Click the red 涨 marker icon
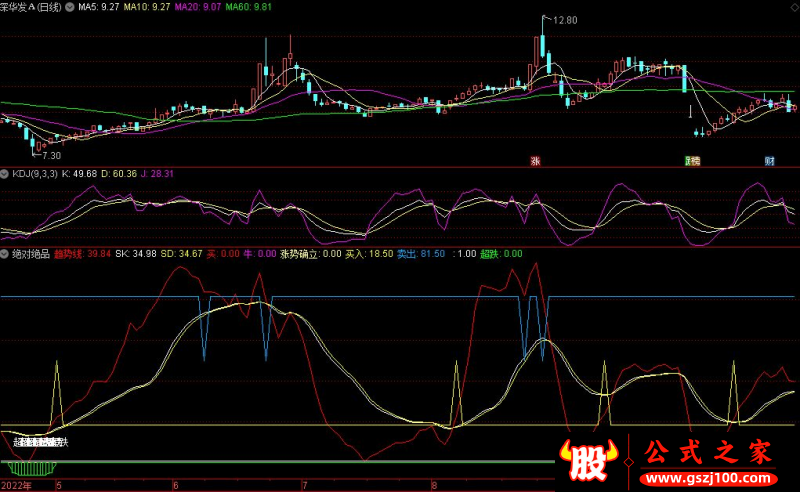 [535, 160]
